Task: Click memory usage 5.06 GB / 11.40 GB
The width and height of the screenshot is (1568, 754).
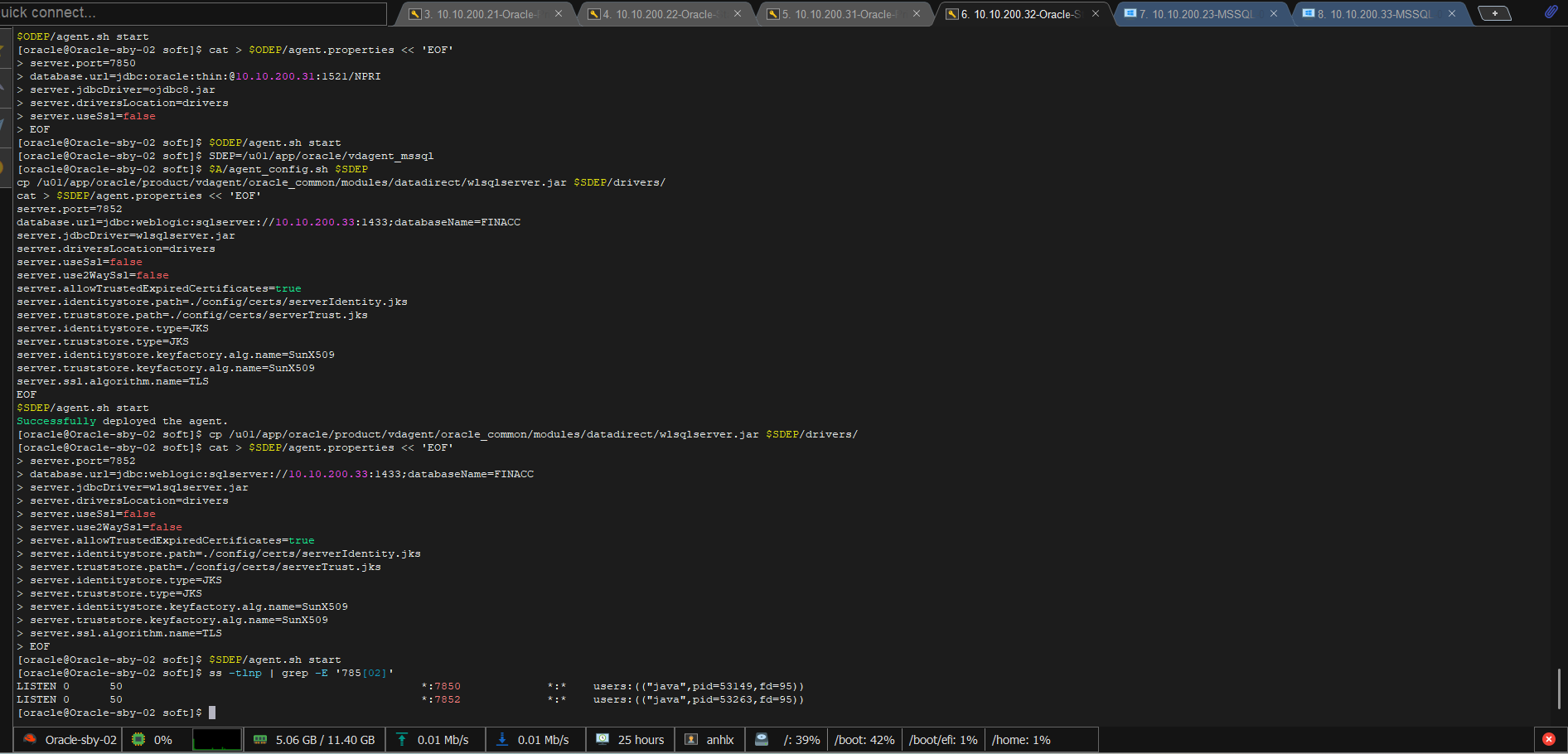Action: pos(326,740)
